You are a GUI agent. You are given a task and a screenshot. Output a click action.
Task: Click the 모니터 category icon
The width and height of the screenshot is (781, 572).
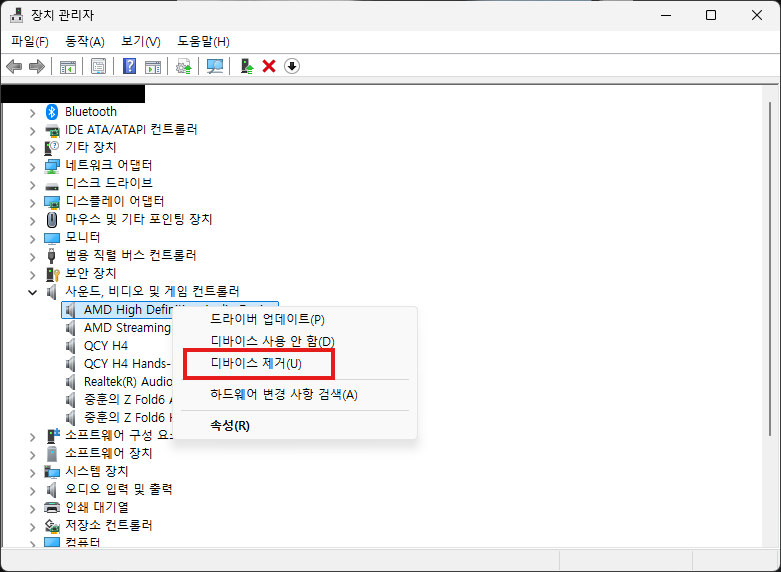point(52,238)
